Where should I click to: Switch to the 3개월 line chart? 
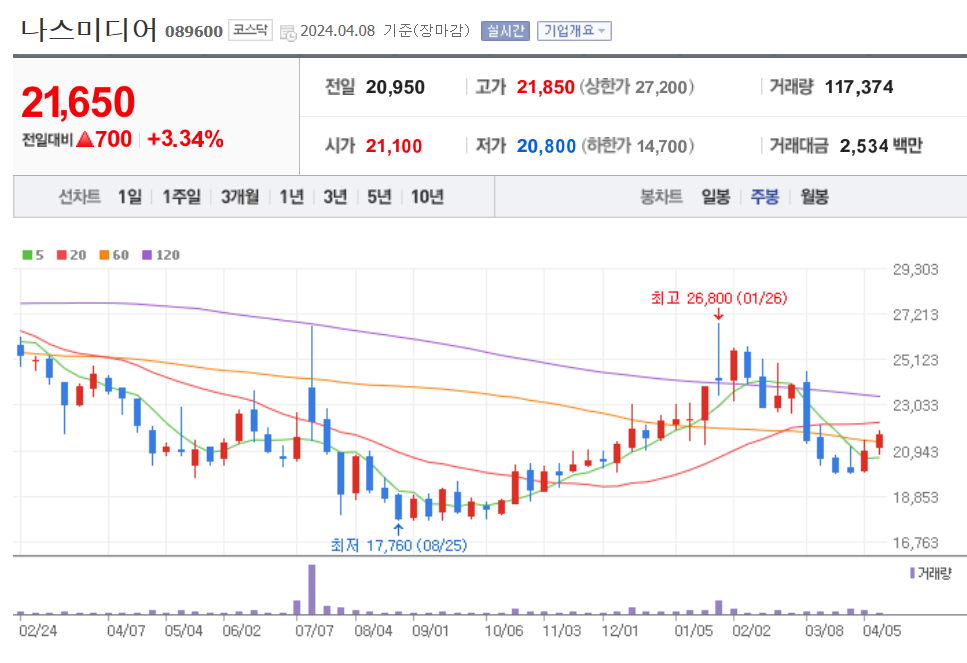tap(240, 197)
